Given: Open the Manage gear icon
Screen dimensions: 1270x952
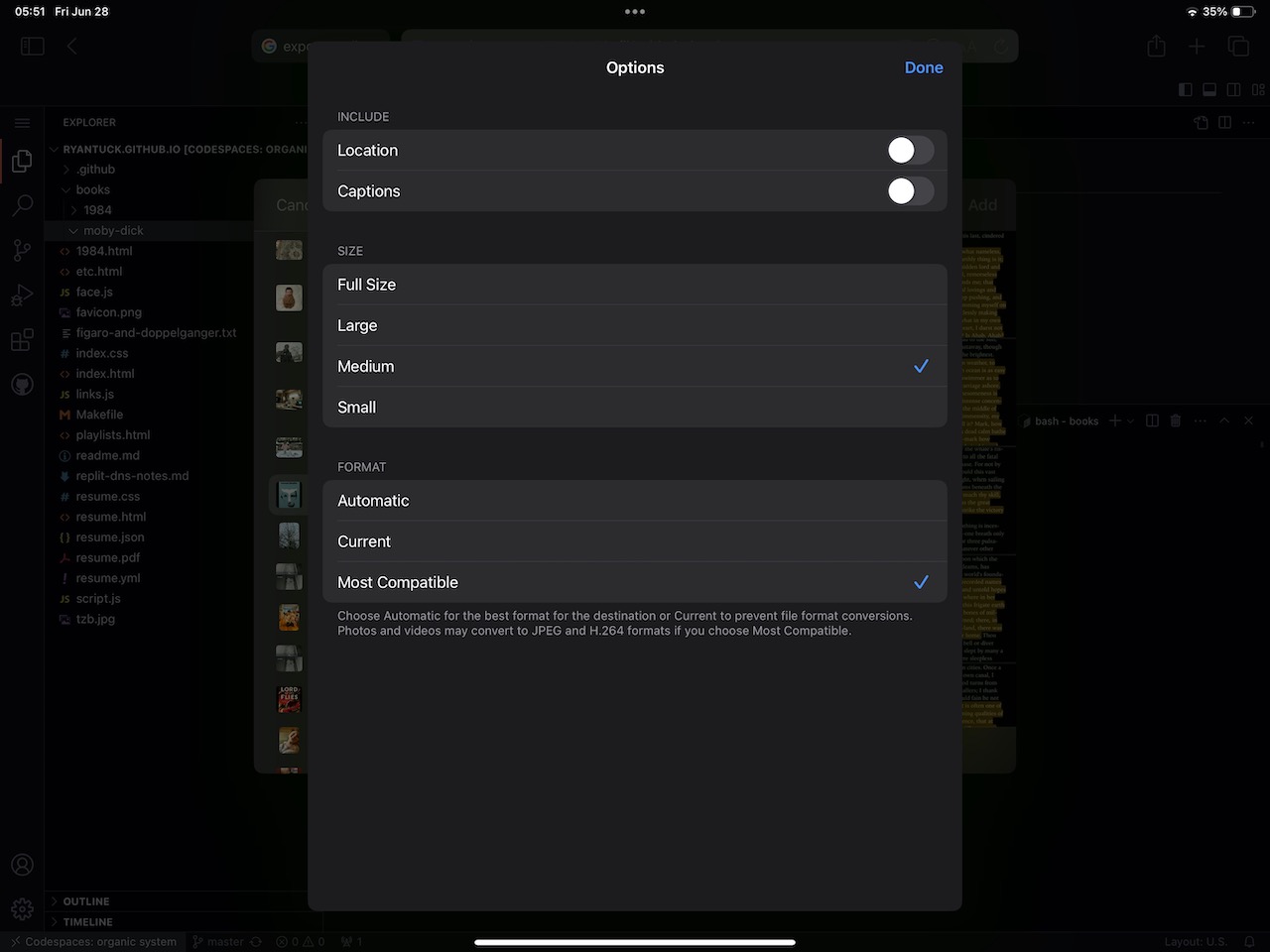Looking at the screenshot, I should (x=22, y=909).
